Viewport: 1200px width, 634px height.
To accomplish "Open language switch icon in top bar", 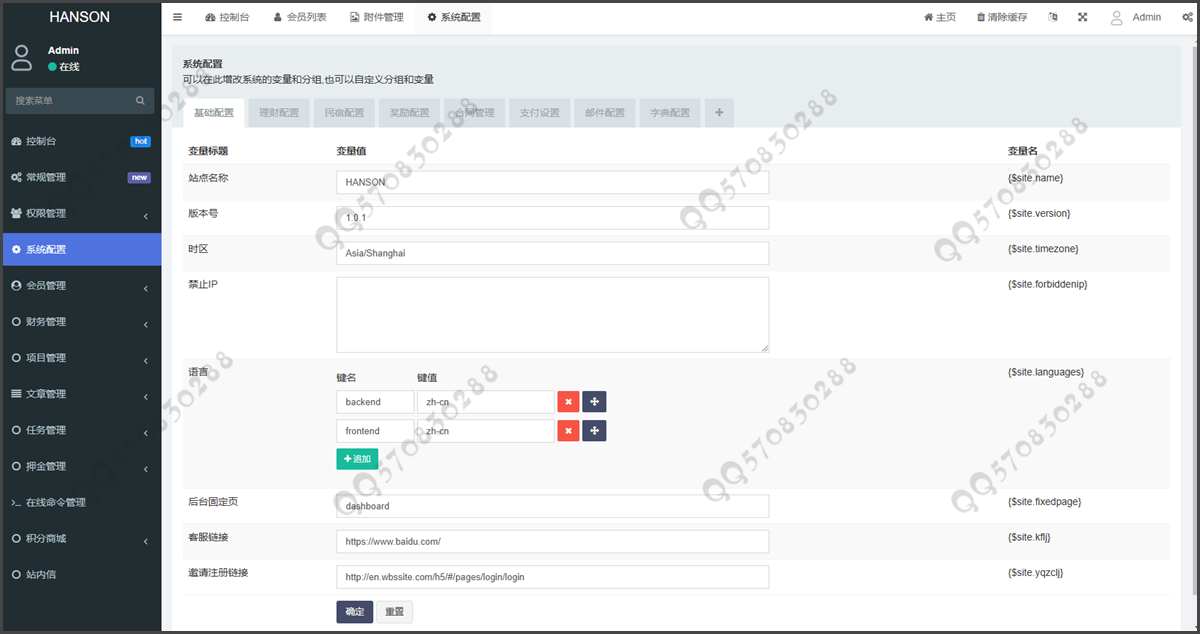I will coord(1053,17).
